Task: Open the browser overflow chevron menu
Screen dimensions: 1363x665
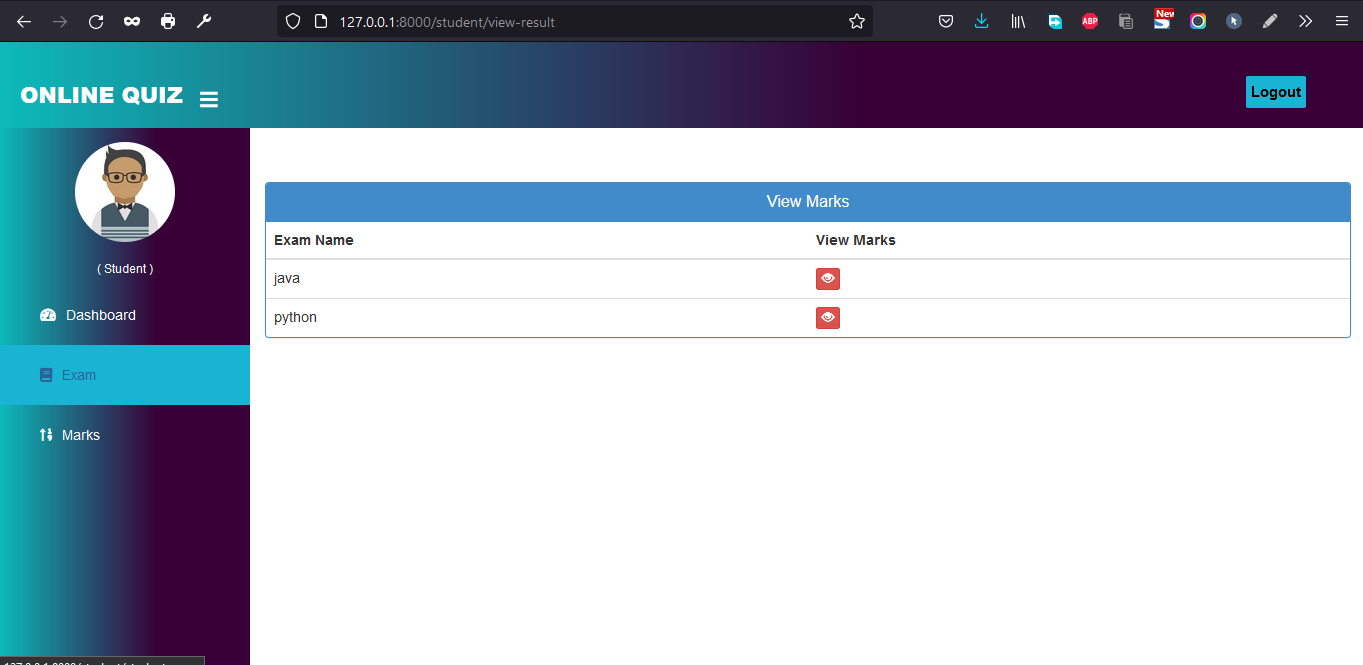Action: click(1305, 21)
